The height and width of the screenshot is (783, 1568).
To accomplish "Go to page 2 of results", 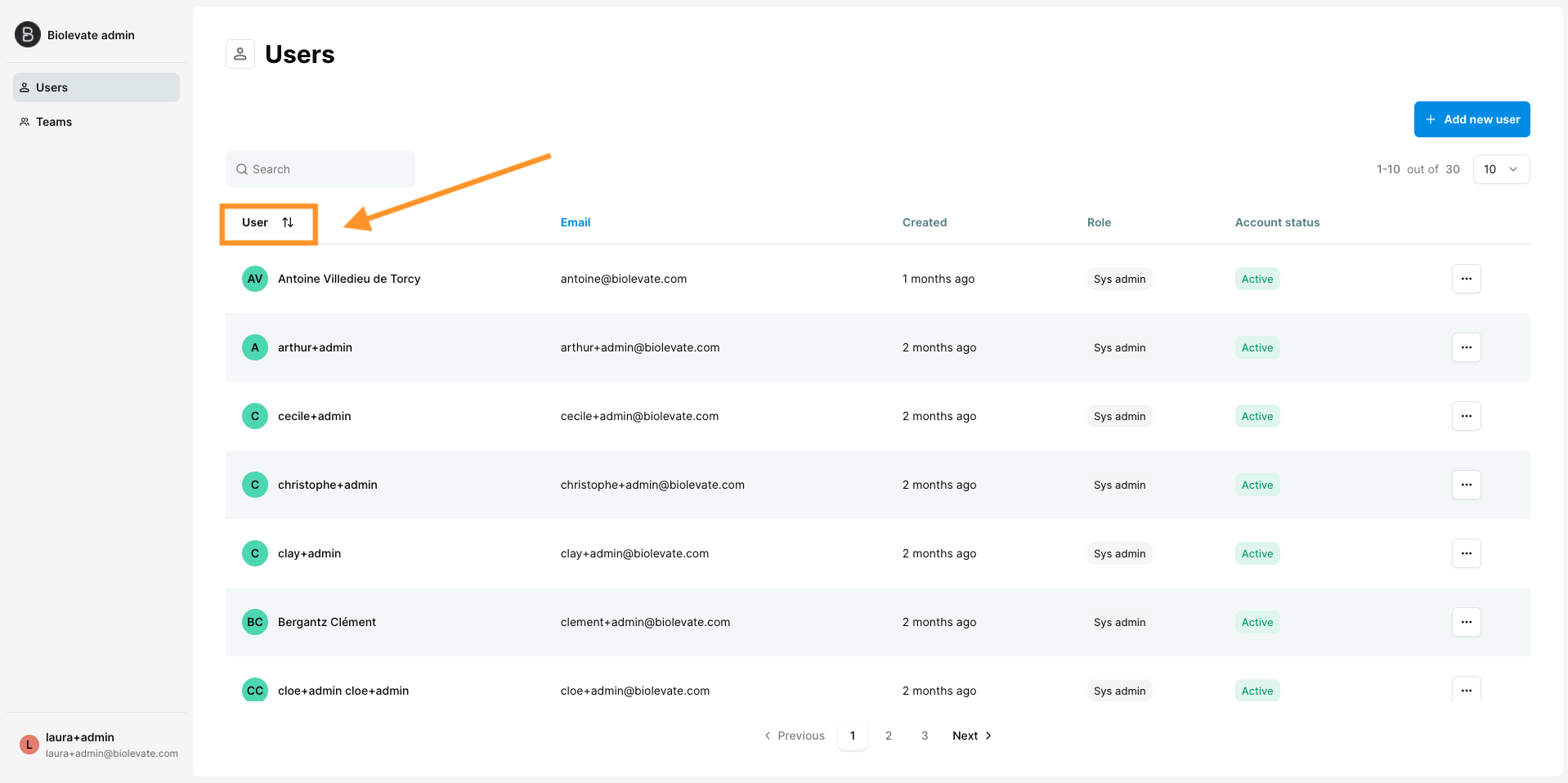I will point(889,736).
